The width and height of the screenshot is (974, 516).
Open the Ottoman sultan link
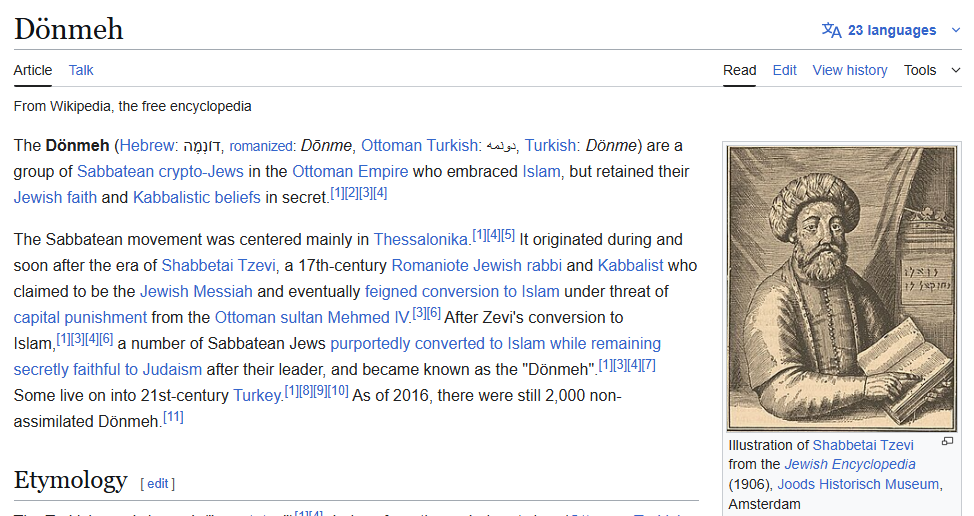tap(269, 318)
